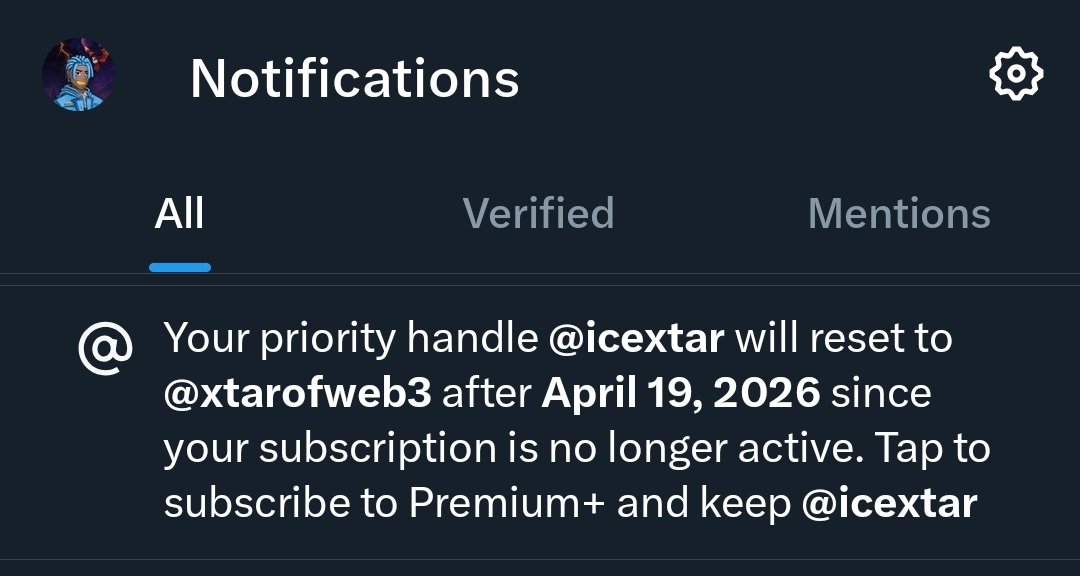The width and height of the screenshot is (1080, 576).
Task: Switch to the Verified tab
Action: 538,214
